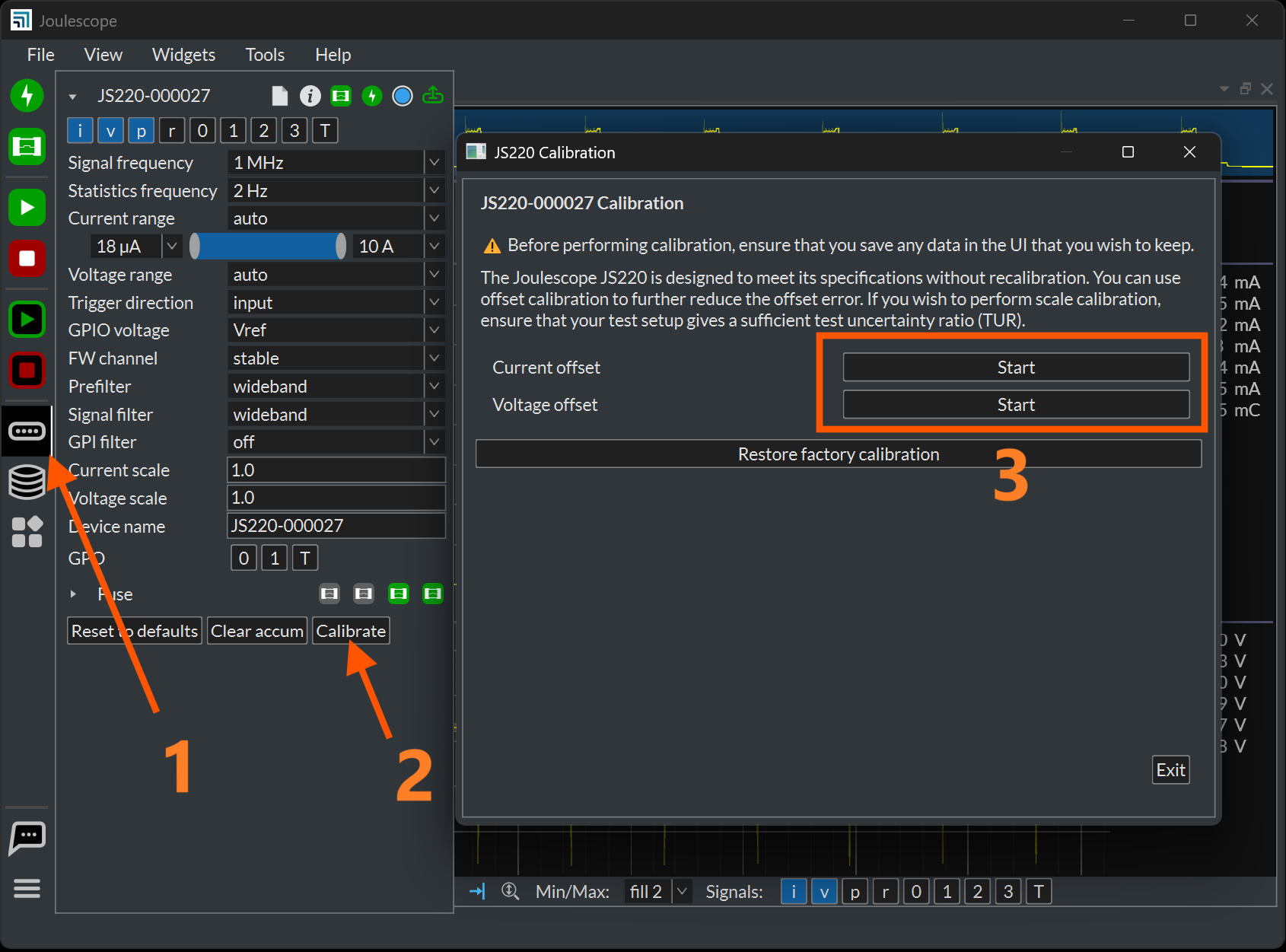Image resolution: width=1286 pixels, height=952 pixels.
Task: Exit the calibration dialog
Action: pyautogui.click(x=1170, y=770)
